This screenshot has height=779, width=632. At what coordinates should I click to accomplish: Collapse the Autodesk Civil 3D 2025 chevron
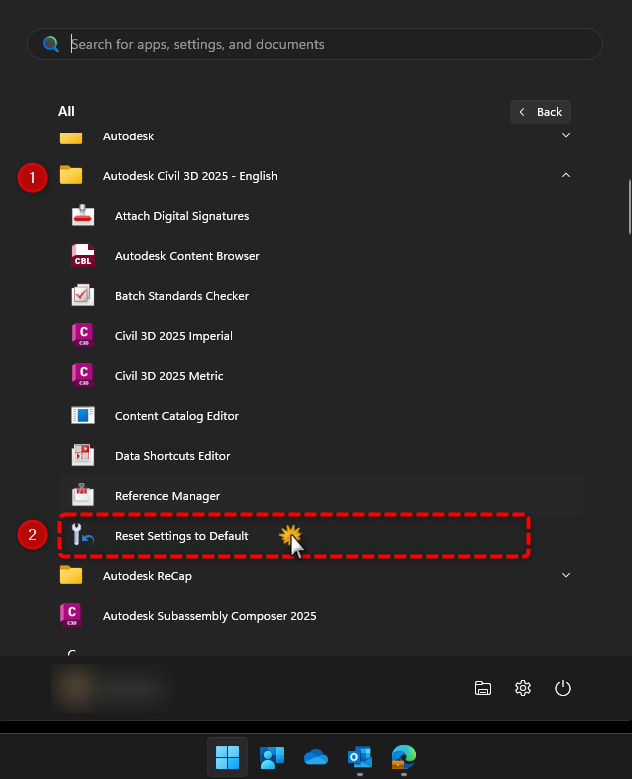565,175
